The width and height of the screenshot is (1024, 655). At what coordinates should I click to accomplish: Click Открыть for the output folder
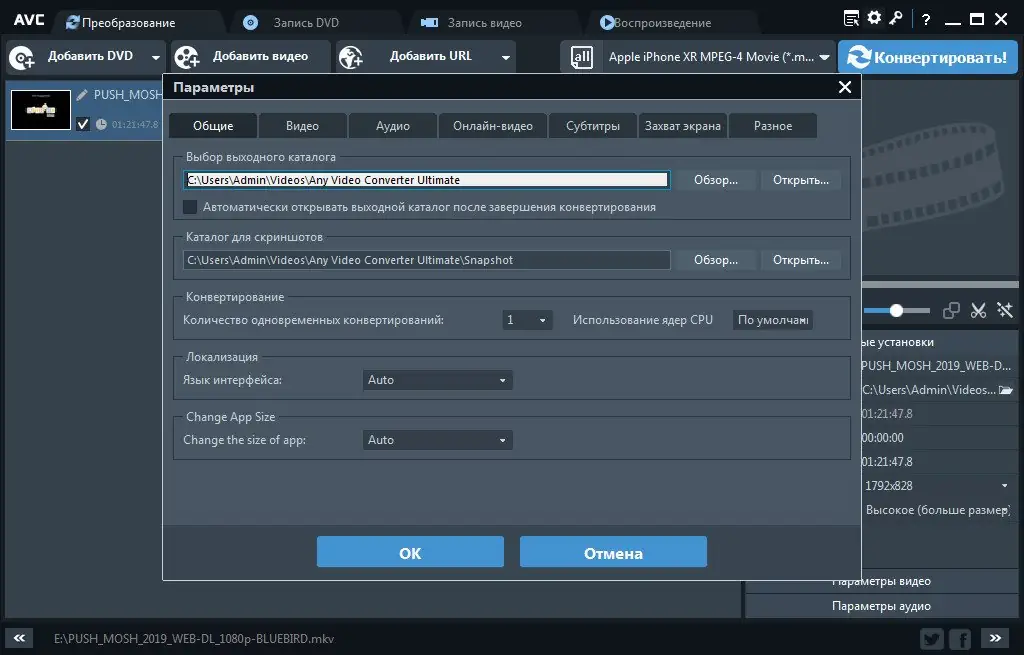[x=801, y=180]
